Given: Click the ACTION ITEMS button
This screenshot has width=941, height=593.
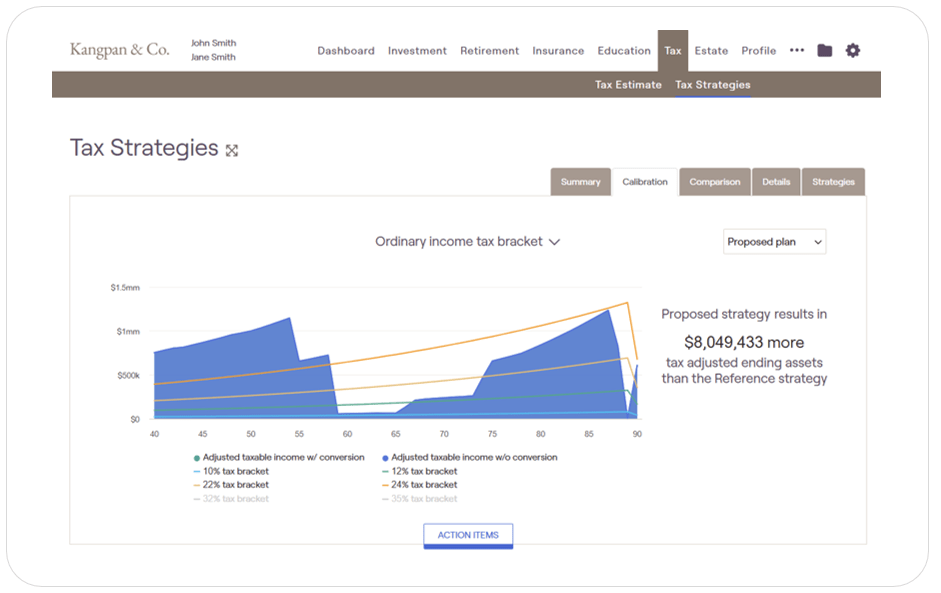Looking at the screenshot, I should [x=467, y=535].
